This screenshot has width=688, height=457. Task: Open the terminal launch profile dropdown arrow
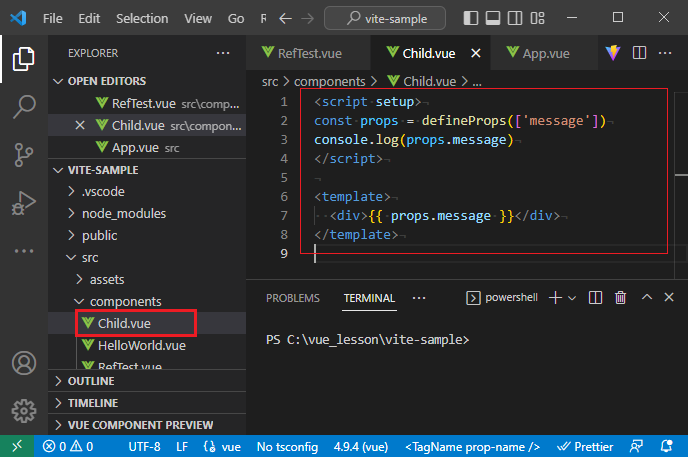click(x=572, y=298)
